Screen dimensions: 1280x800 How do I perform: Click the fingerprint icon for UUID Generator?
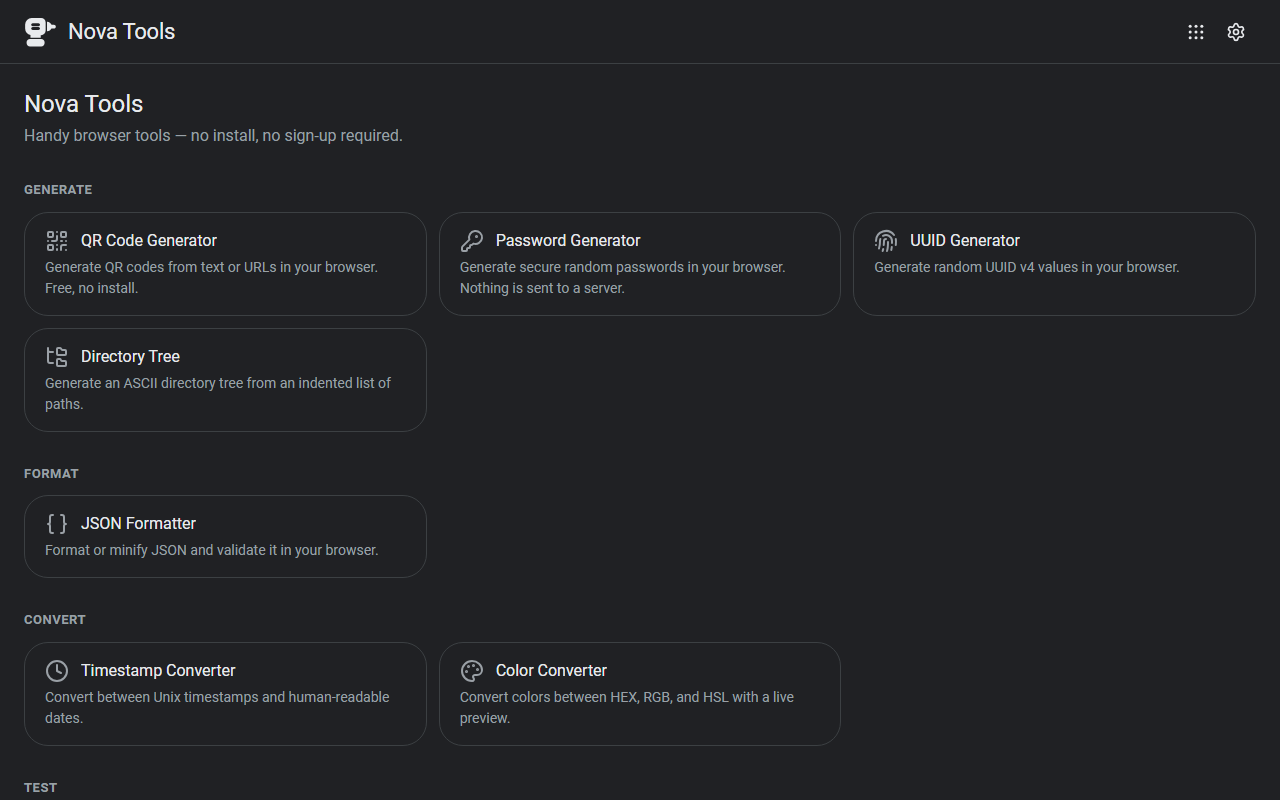[x=886, y=241]
